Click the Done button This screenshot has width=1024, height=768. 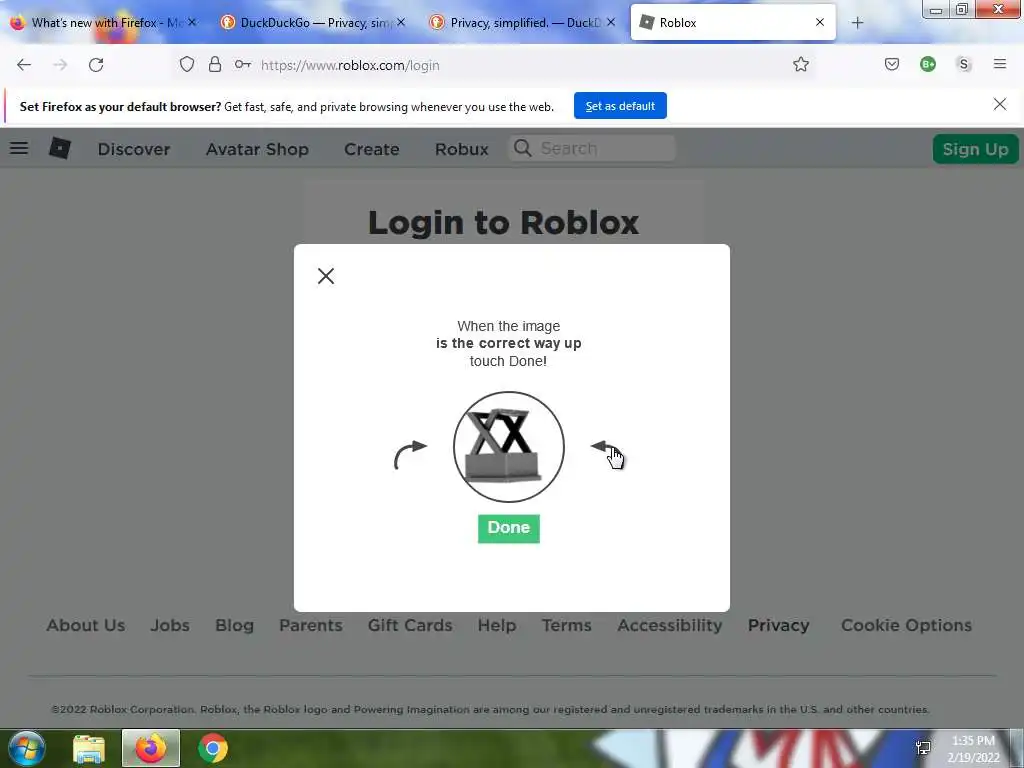click(509, 528)
